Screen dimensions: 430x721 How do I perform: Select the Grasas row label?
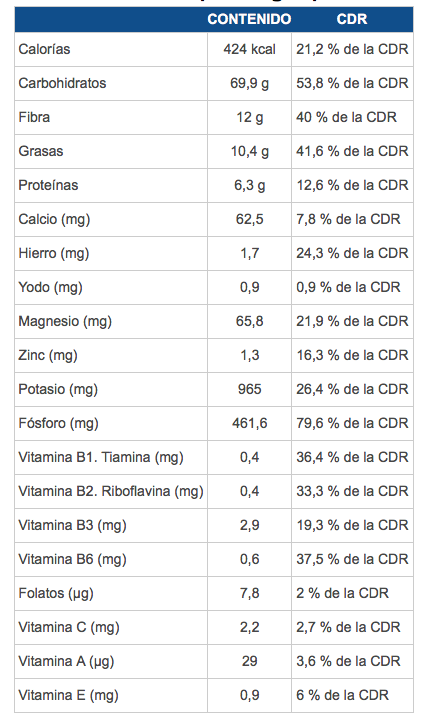click(41, 151)
